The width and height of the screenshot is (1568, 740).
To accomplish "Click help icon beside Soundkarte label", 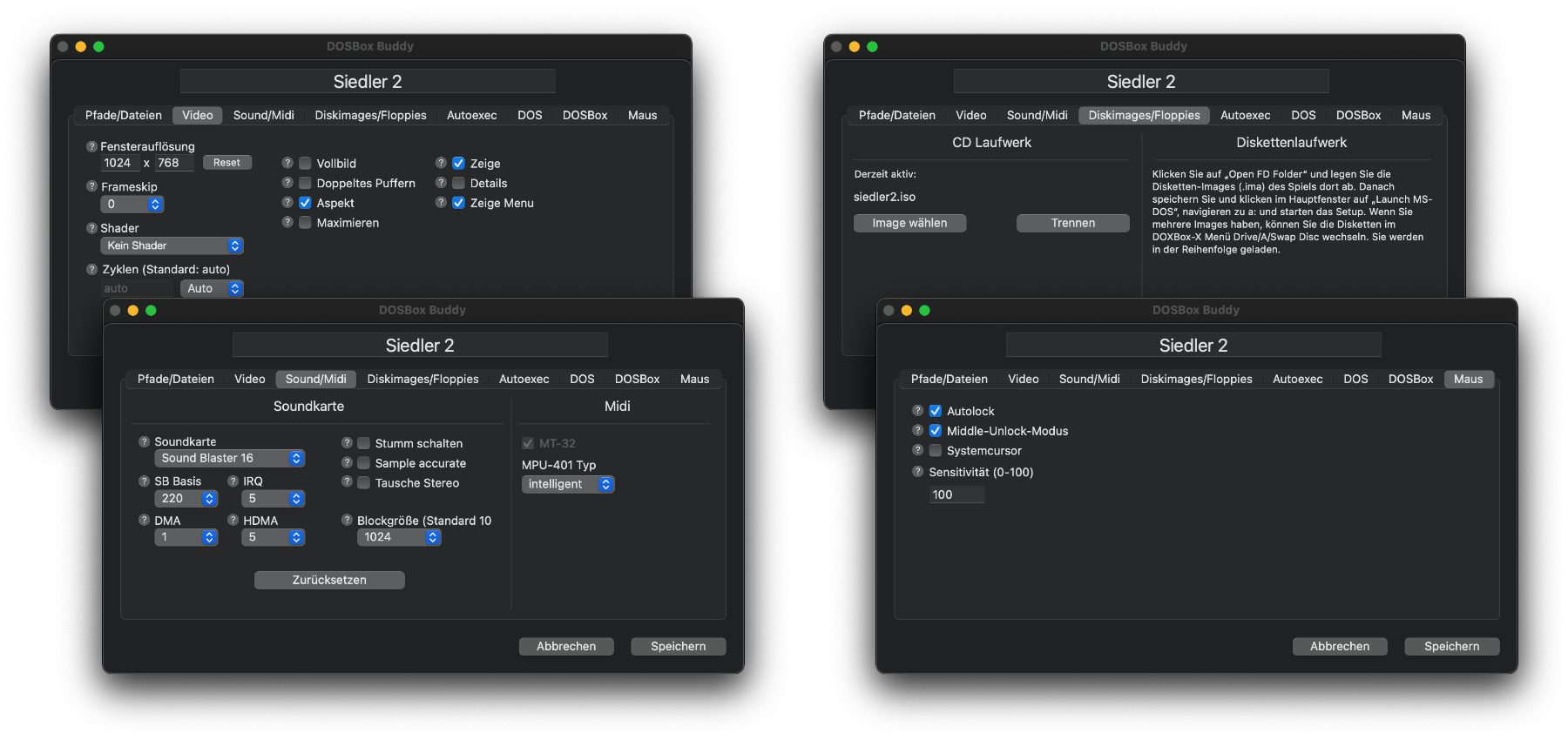I will 145,441.
